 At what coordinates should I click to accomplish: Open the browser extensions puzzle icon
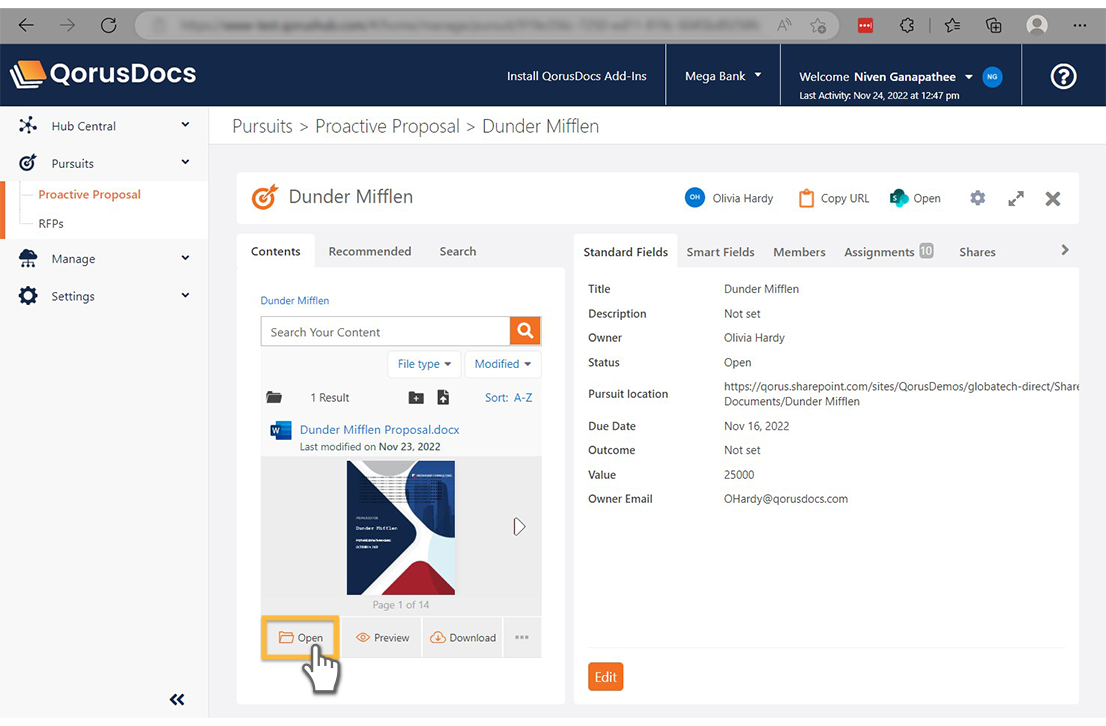(907, 25)
